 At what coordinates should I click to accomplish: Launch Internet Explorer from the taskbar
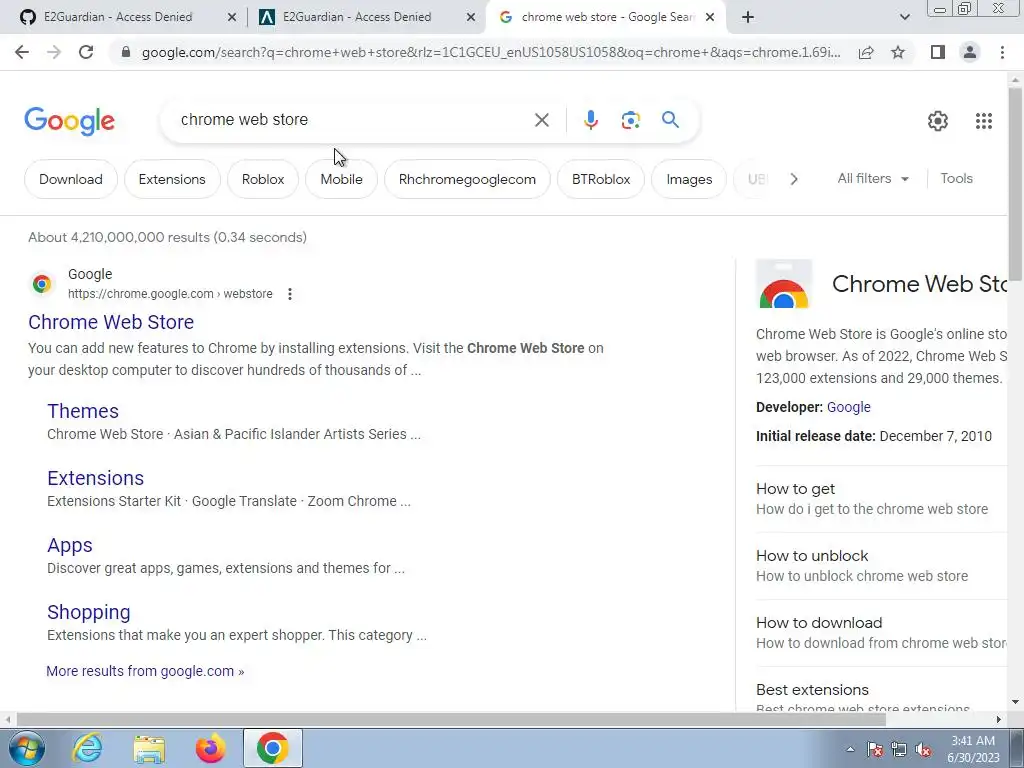87,748
